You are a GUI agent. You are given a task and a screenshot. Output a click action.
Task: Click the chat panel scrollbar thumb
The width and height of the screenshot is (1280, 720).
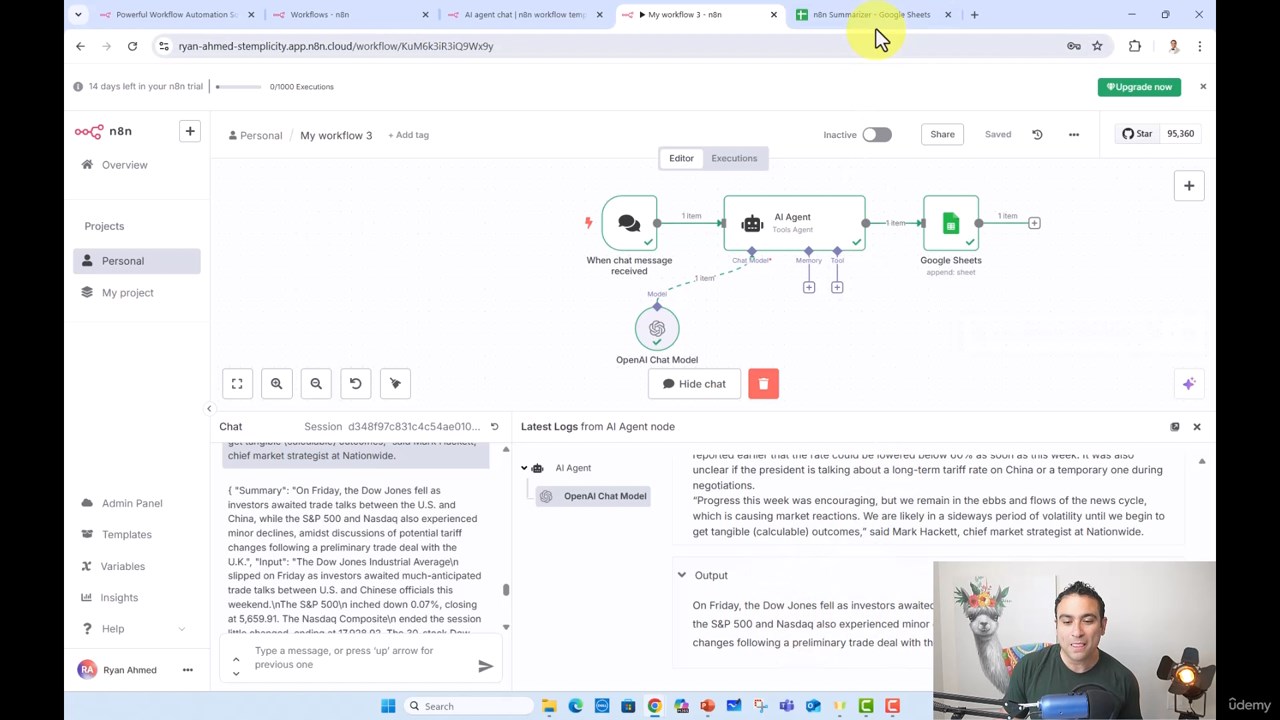pos(506,590)
